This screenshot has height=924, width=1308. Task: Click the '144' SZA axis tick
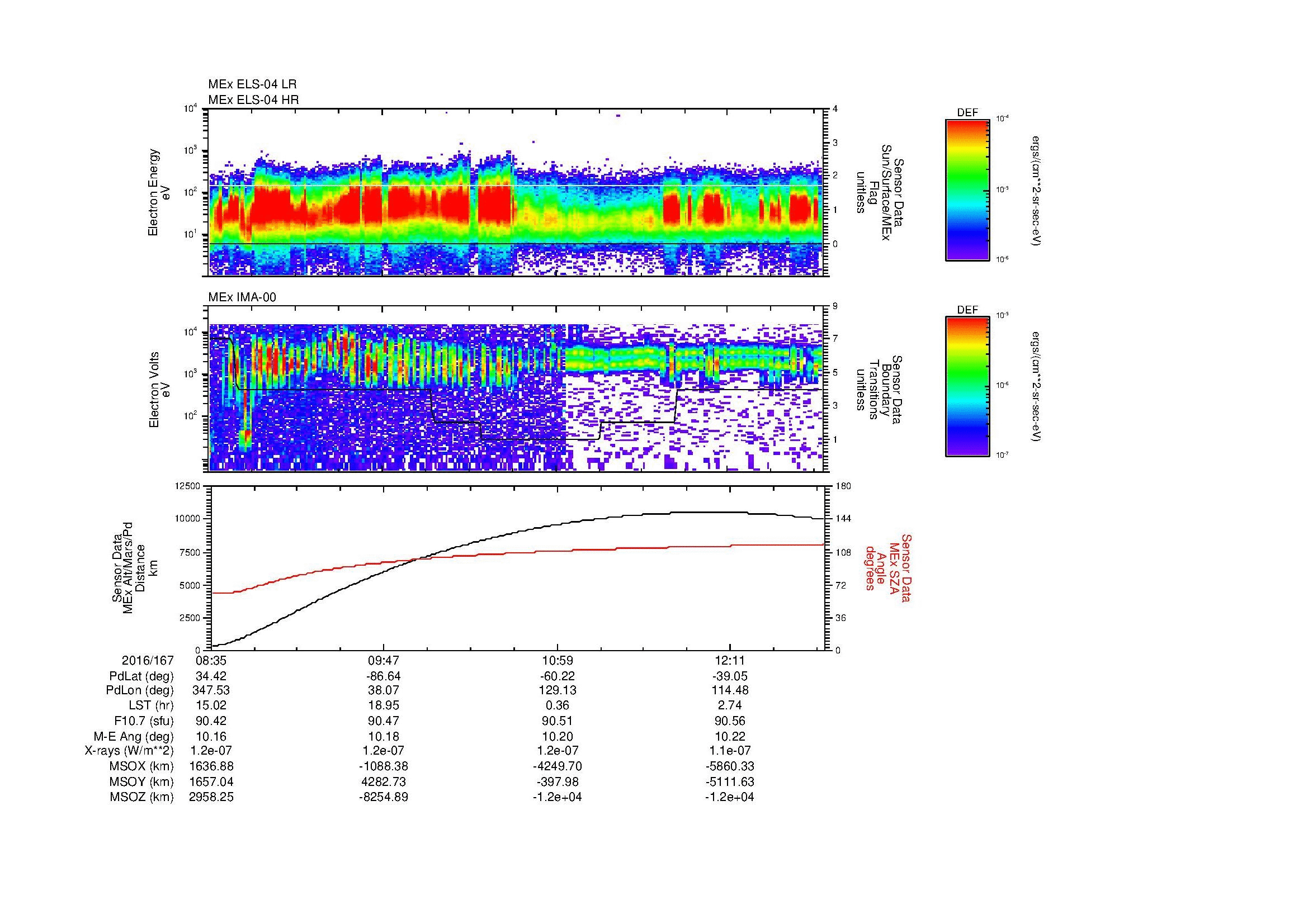pyautogui.click(x=843, y=519)
